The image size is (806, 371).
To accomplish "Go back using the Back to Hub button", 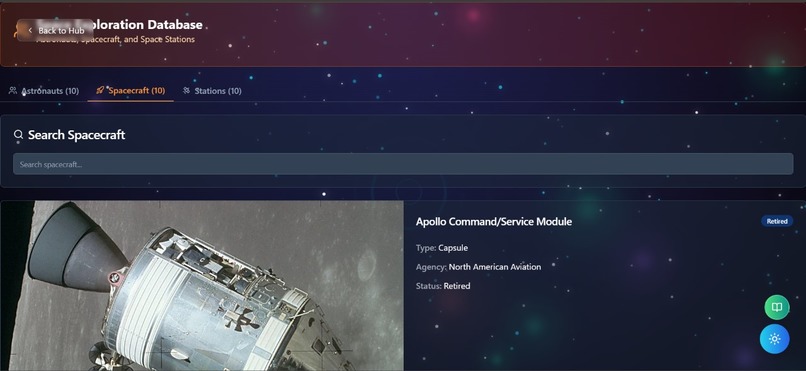I will (x=56, y=30).
